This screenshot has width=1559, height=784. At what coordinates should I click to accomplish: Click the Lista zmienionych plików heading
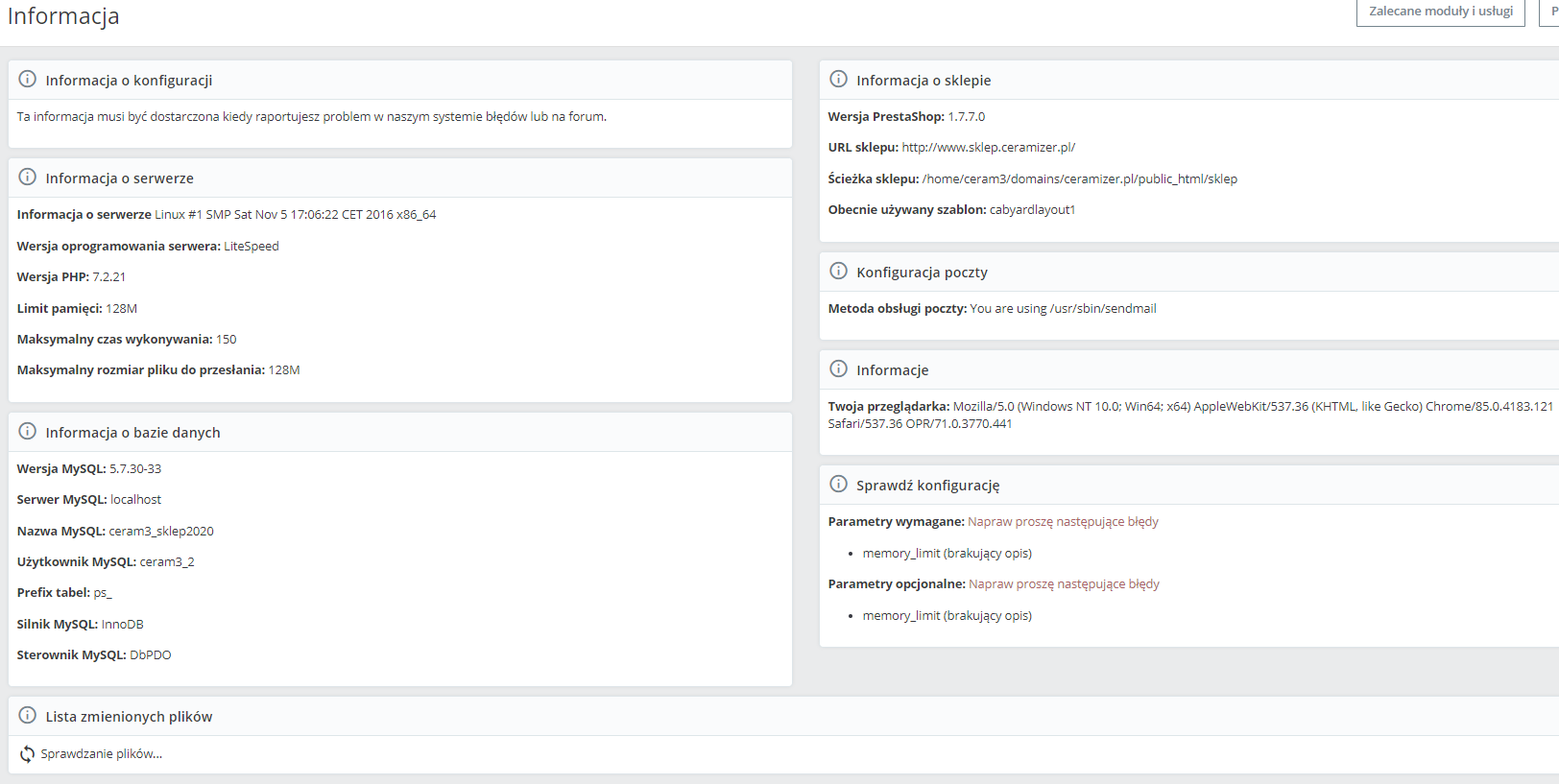pos(129,717)
